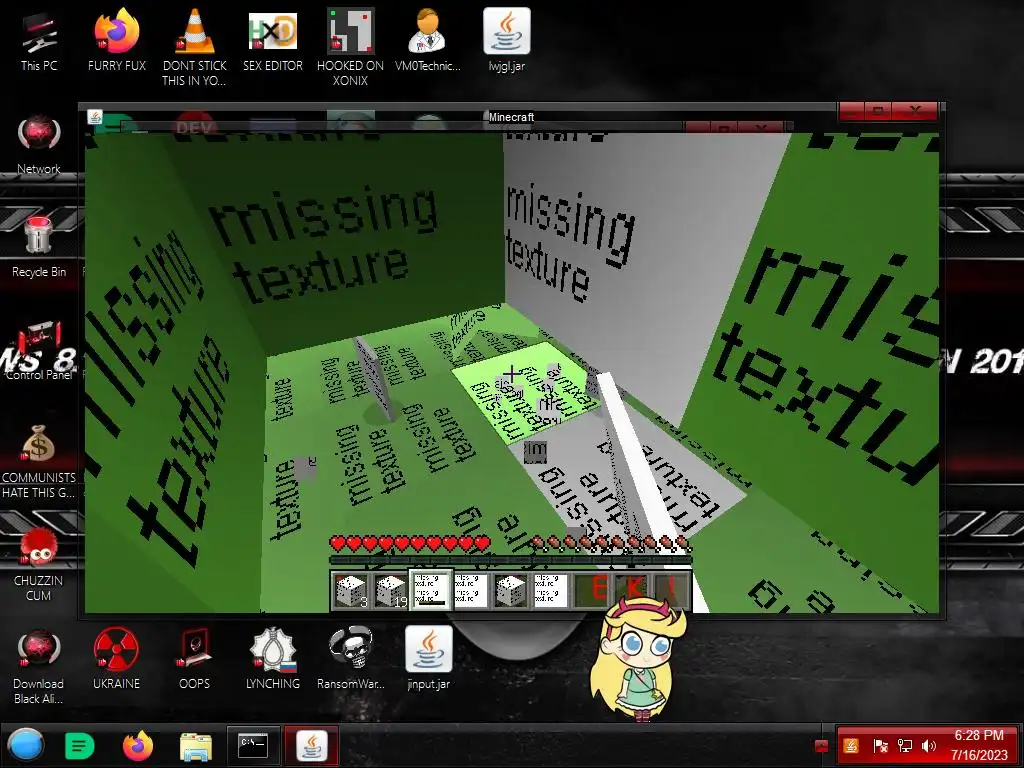Open the 6:28 PM clock and date
Screen dimensions: 1024x768
click(979, 745)
